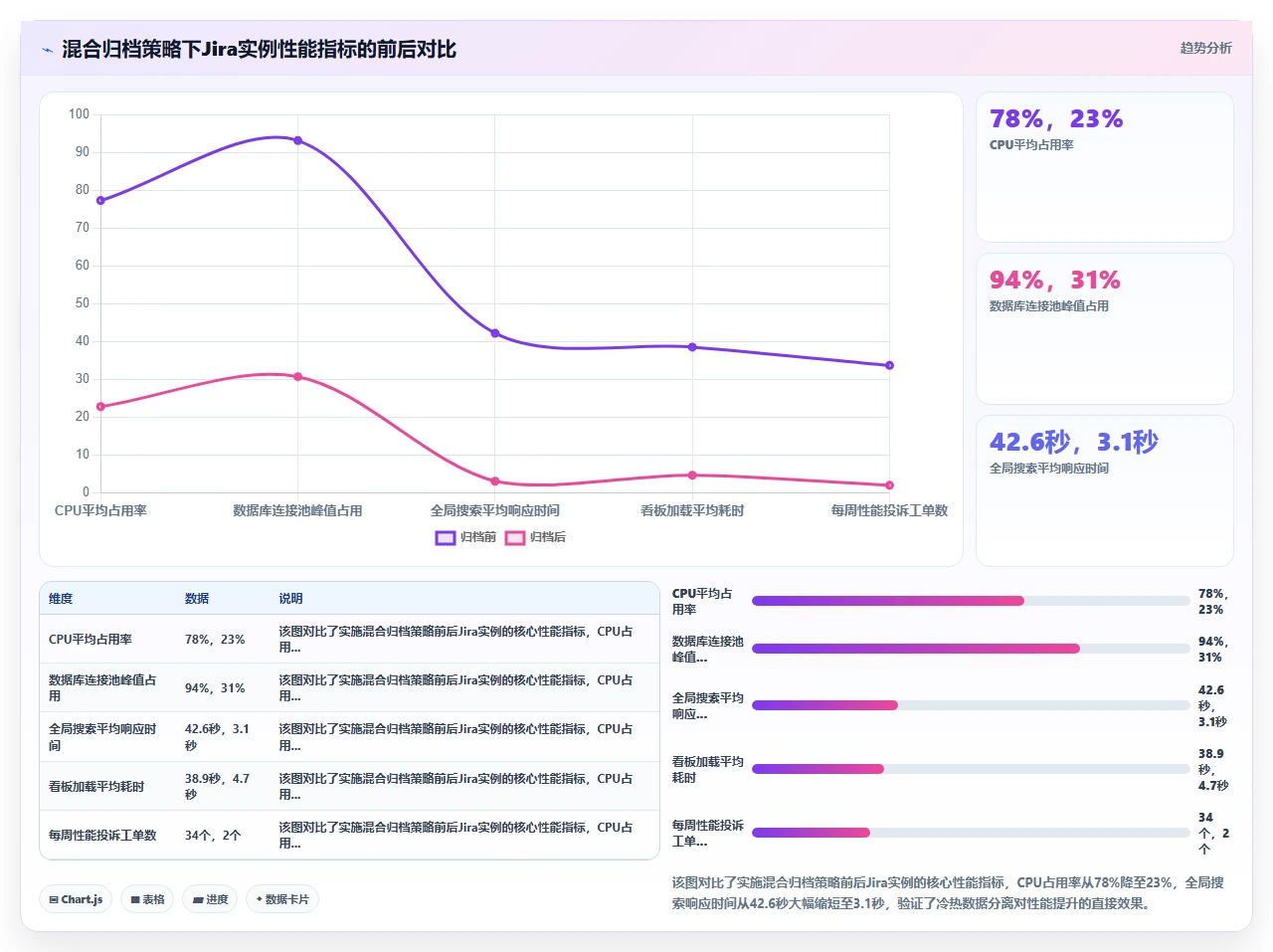Click the 数据库连接池峰值 progress bar
Screen dimensions: 1273x952
[971, 649]
